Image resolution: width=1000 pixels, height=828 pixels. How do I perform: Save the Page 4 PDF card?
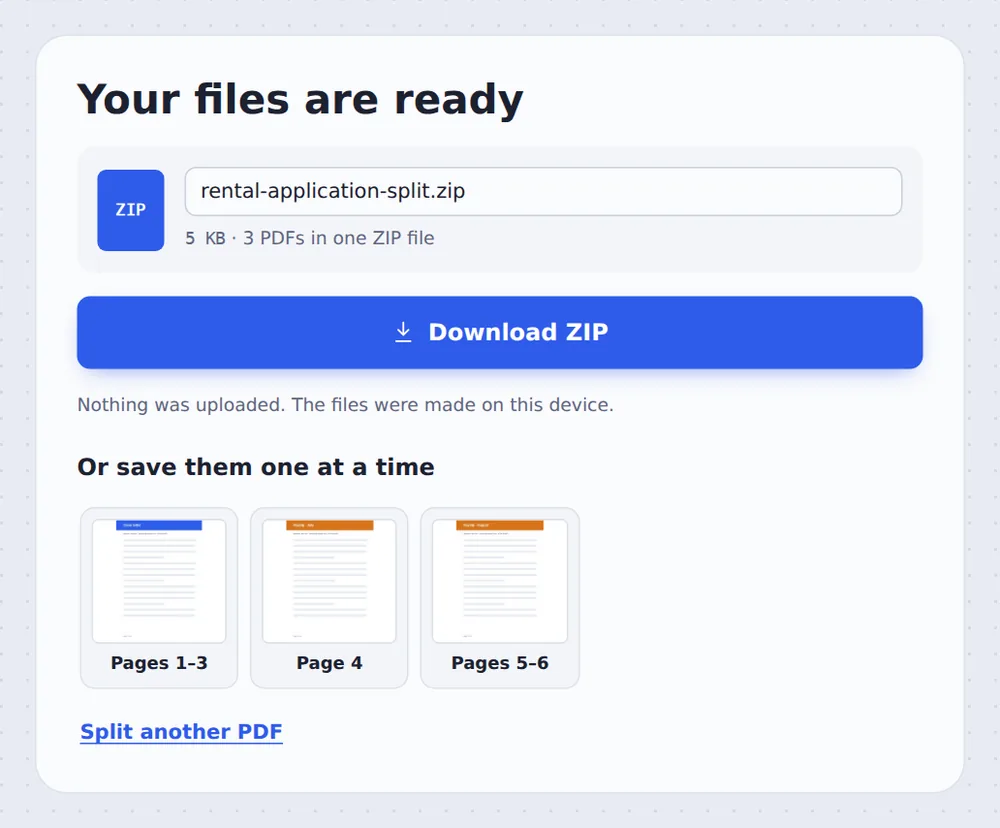(329, 598)
